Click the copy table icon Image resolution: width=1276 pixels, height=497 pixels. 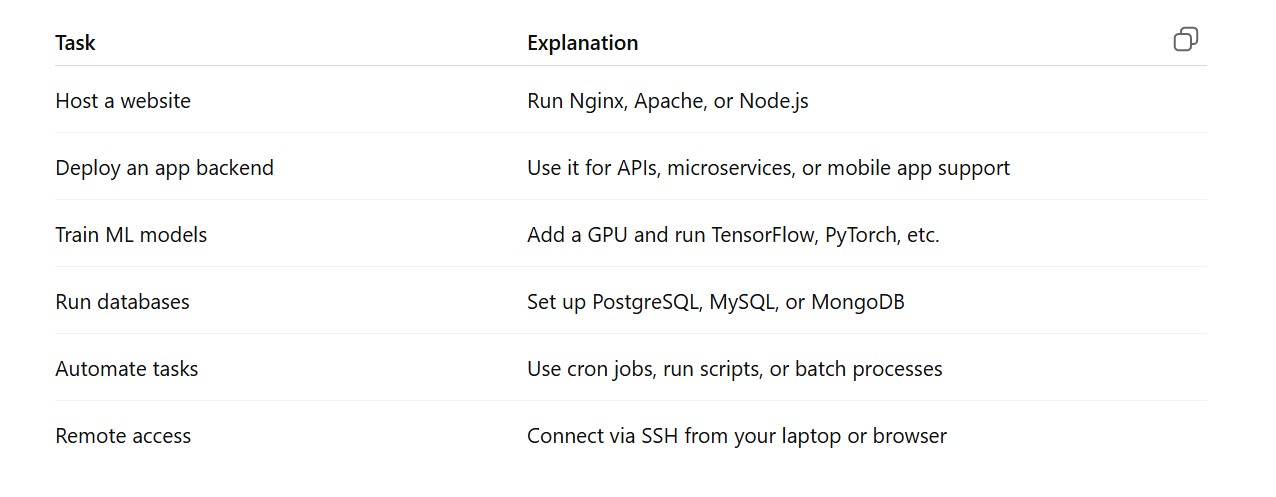pos(1185,40)
